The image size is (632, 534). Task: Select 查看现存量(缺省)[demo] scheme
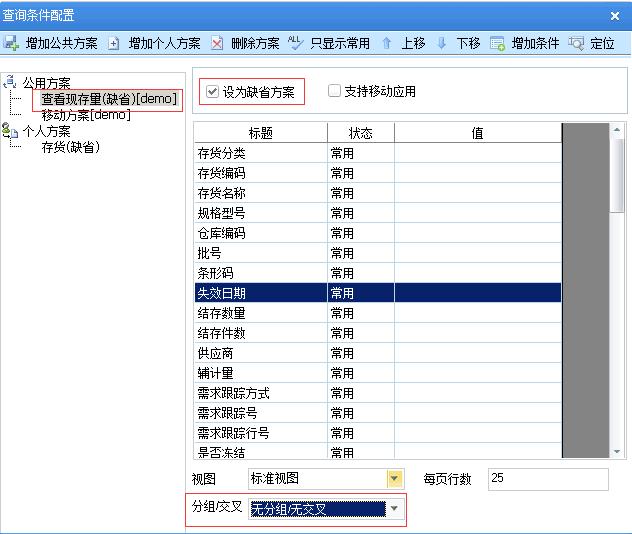109,99
